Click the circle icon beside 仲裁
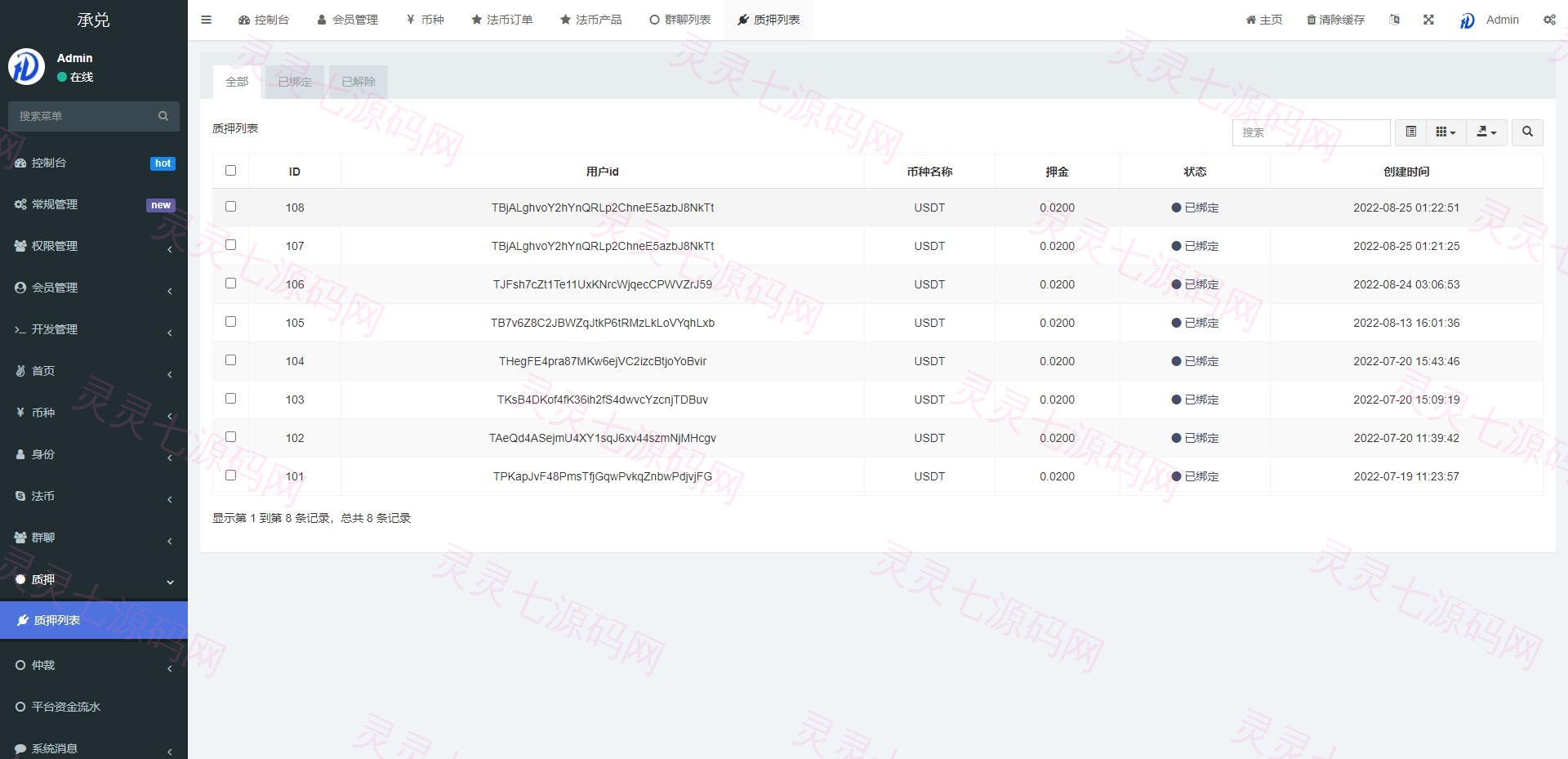1568x759 pixels. [x=20, y=665]
